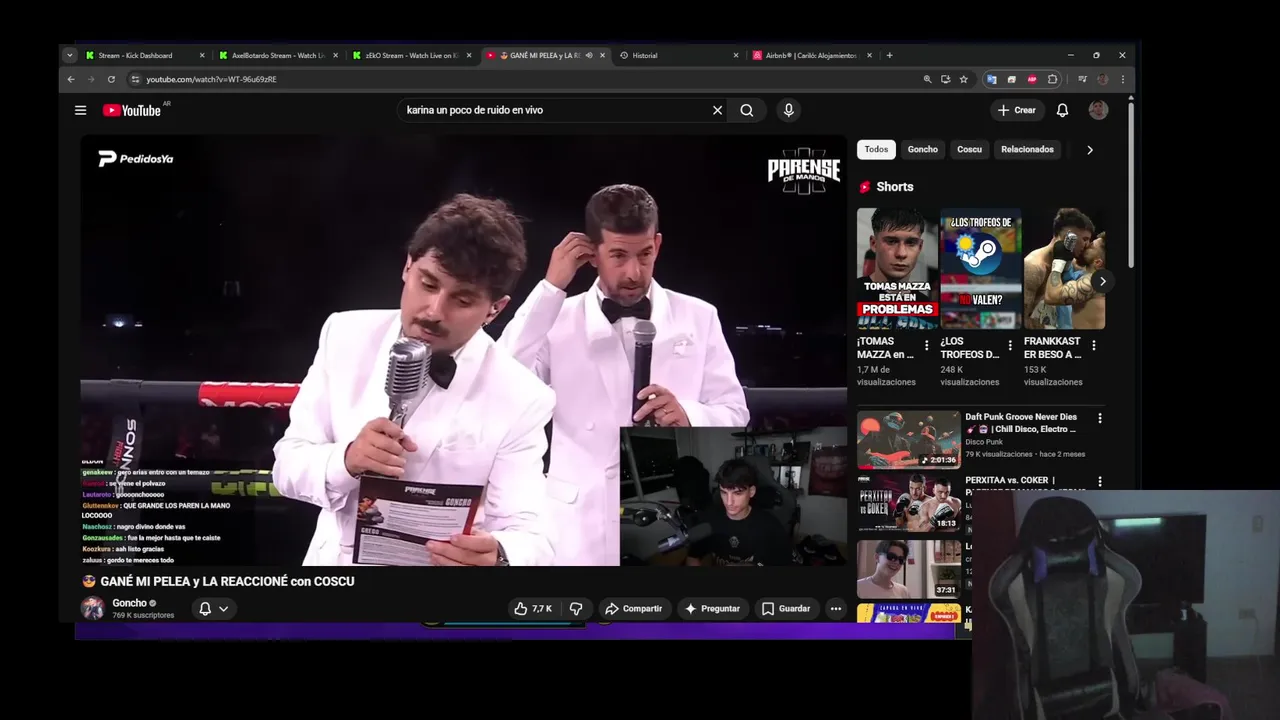Screen dimensions: 1280x720
Task: Open options for LOS TROFEOS short
Action: [1010, 345]
